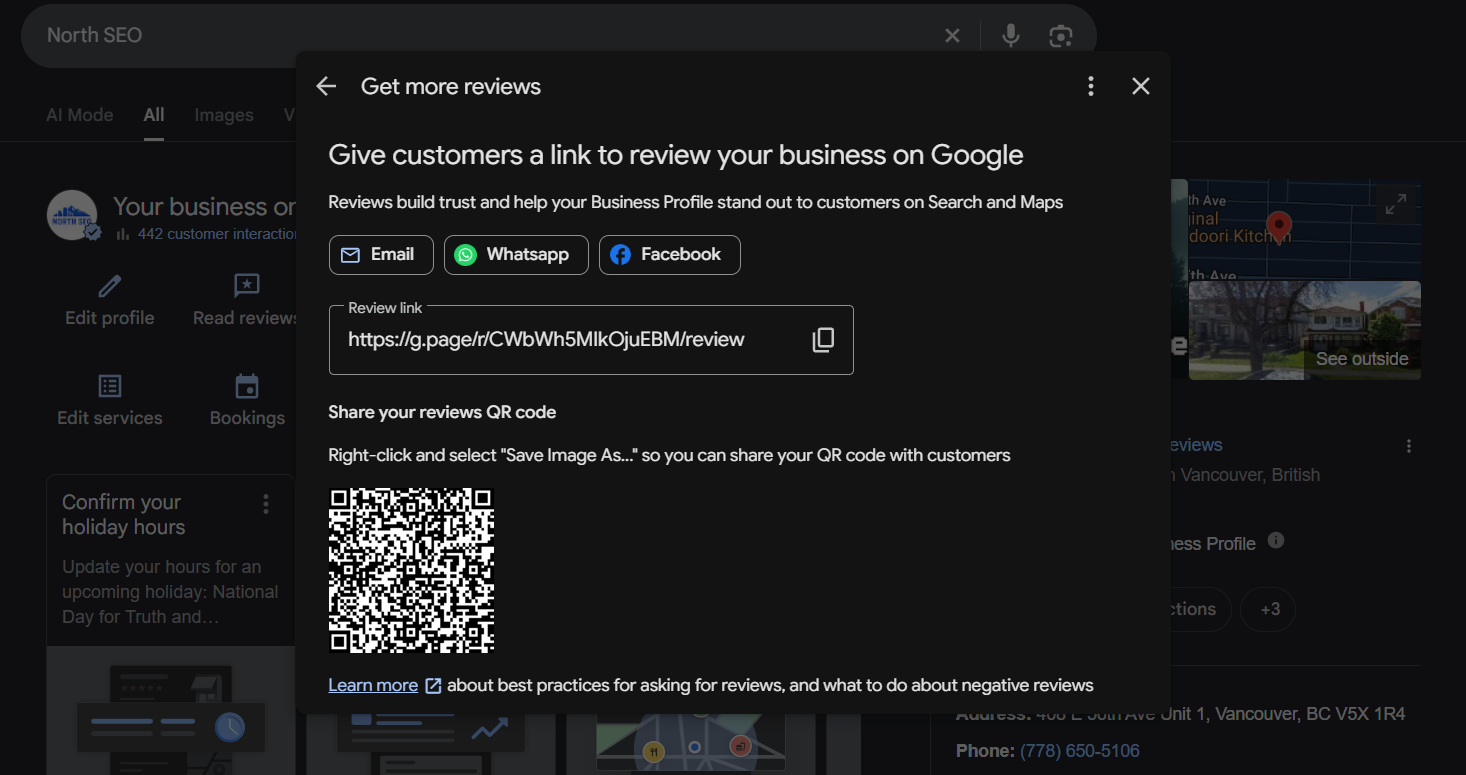Select the Share your reviews QR code heading

(x=442, y=412)
